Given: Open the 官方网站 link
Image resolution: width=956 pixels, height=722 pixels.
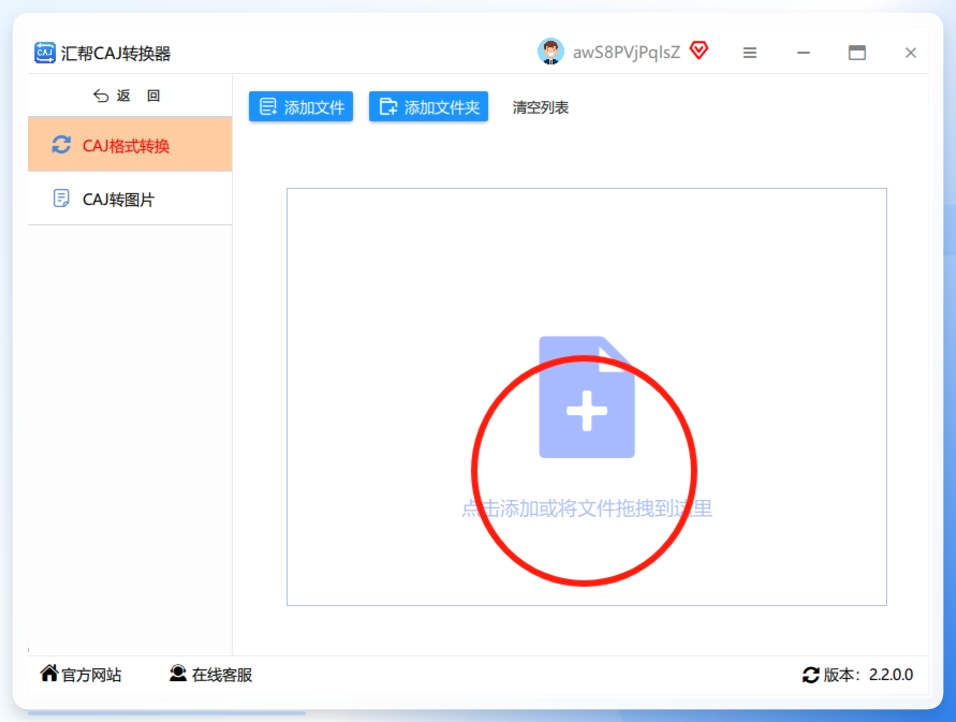Looking at the screenshot, I should click(81, 674).
